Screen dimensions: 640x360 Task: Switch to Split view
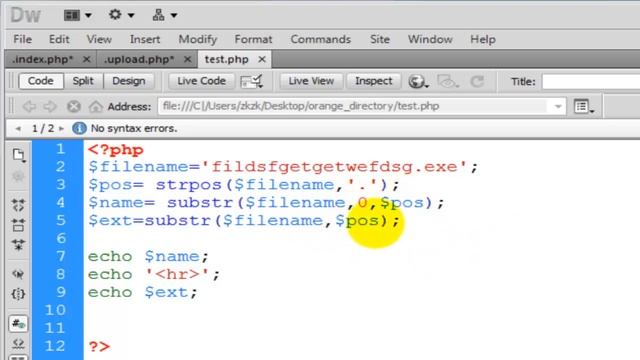coord(83,81)
